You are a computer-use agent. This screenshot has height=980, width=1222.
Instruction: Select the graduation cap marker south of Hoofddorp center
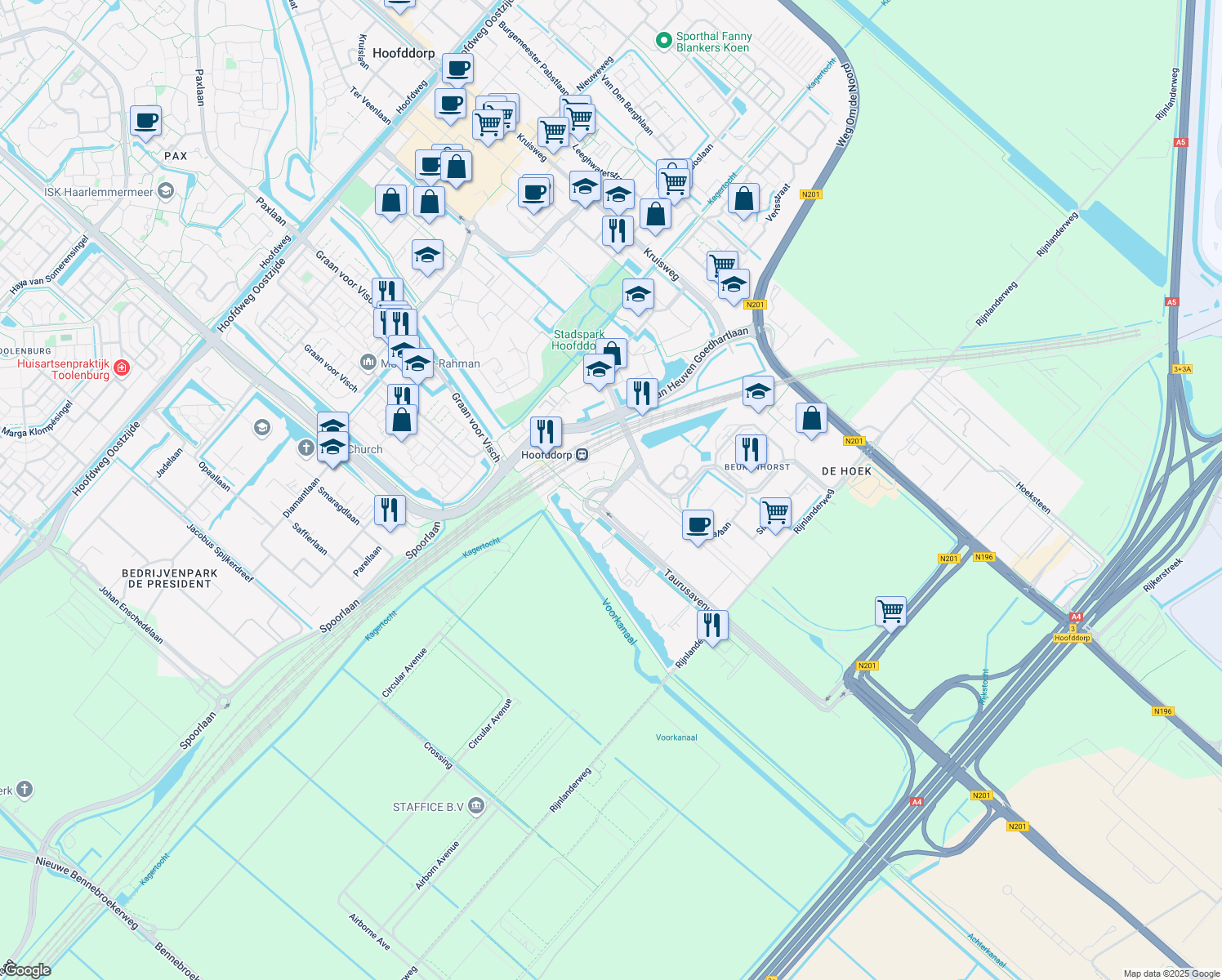click(427, 256)
